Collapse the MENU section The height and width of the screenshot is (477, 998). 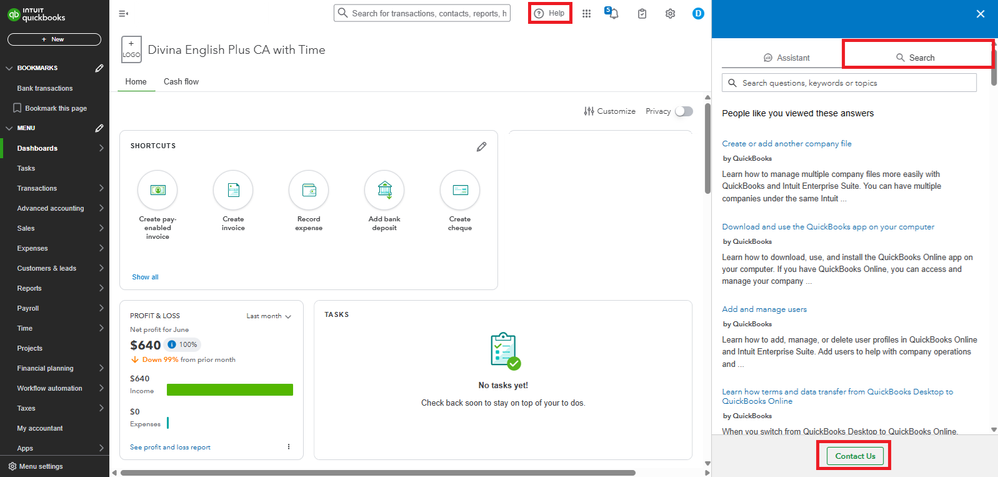click(9, 128)
